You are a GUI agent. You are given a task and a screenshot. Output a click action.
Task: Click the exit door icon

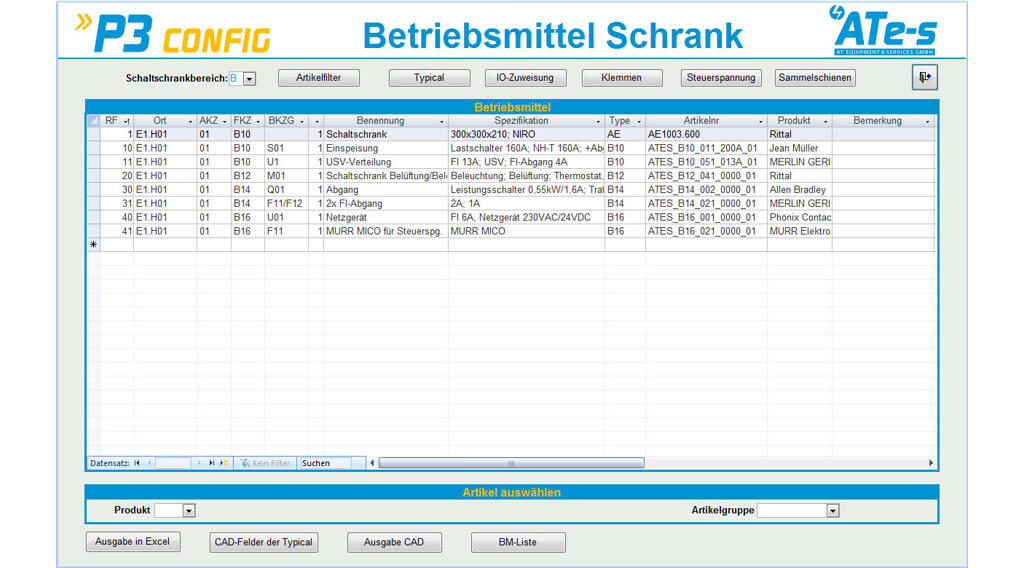coord(925,77)
